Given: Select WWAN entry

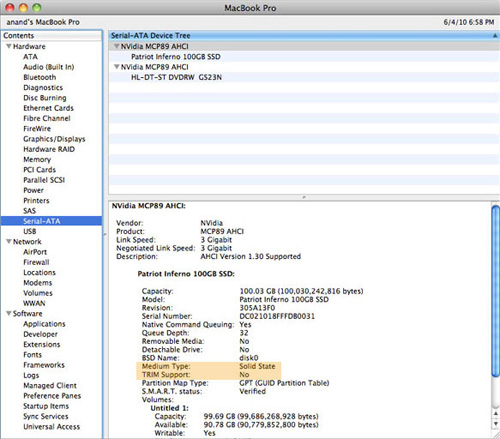Looking at the screenshot, I should click(34, 303).
